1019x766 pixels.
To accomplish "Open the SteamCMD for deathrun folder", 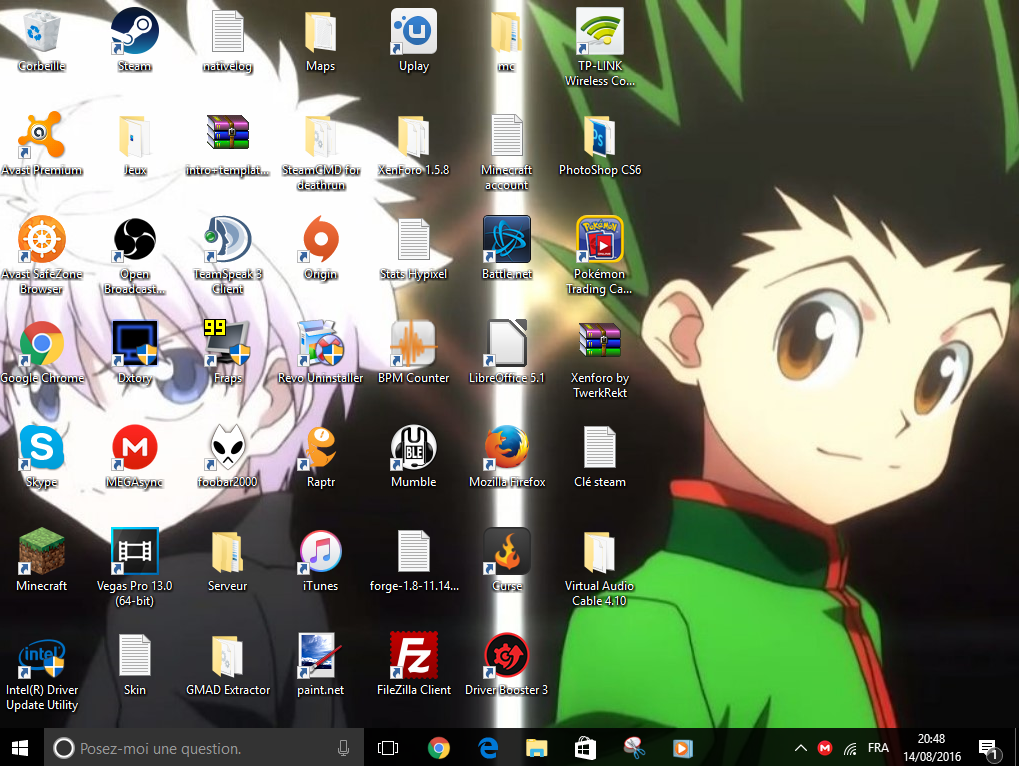I will [320, 135].
